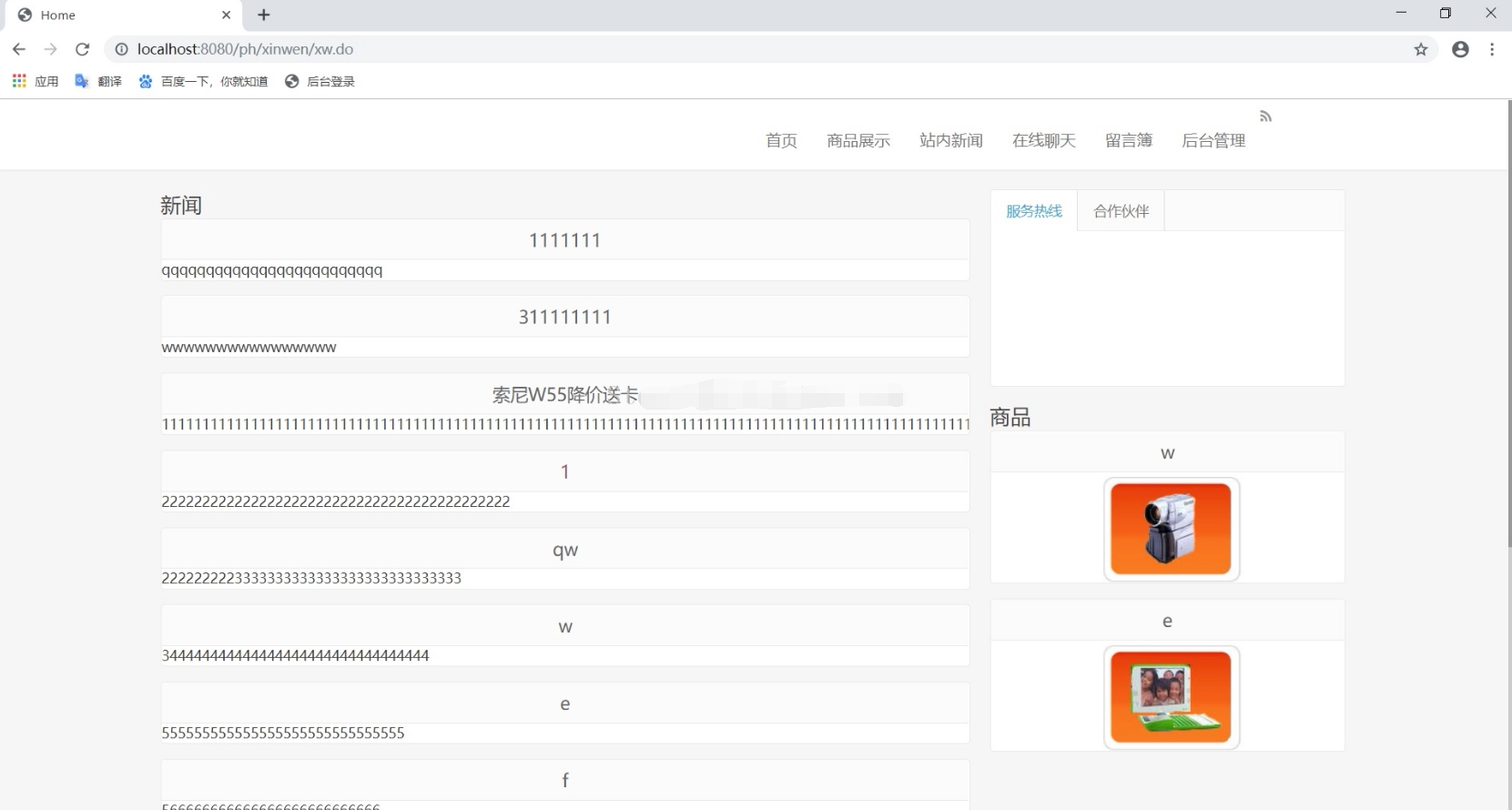Open 站内新闻 in navigation
Viewport: 1512px width, 810px height.
pyautogui.click(x=951, y=140)
